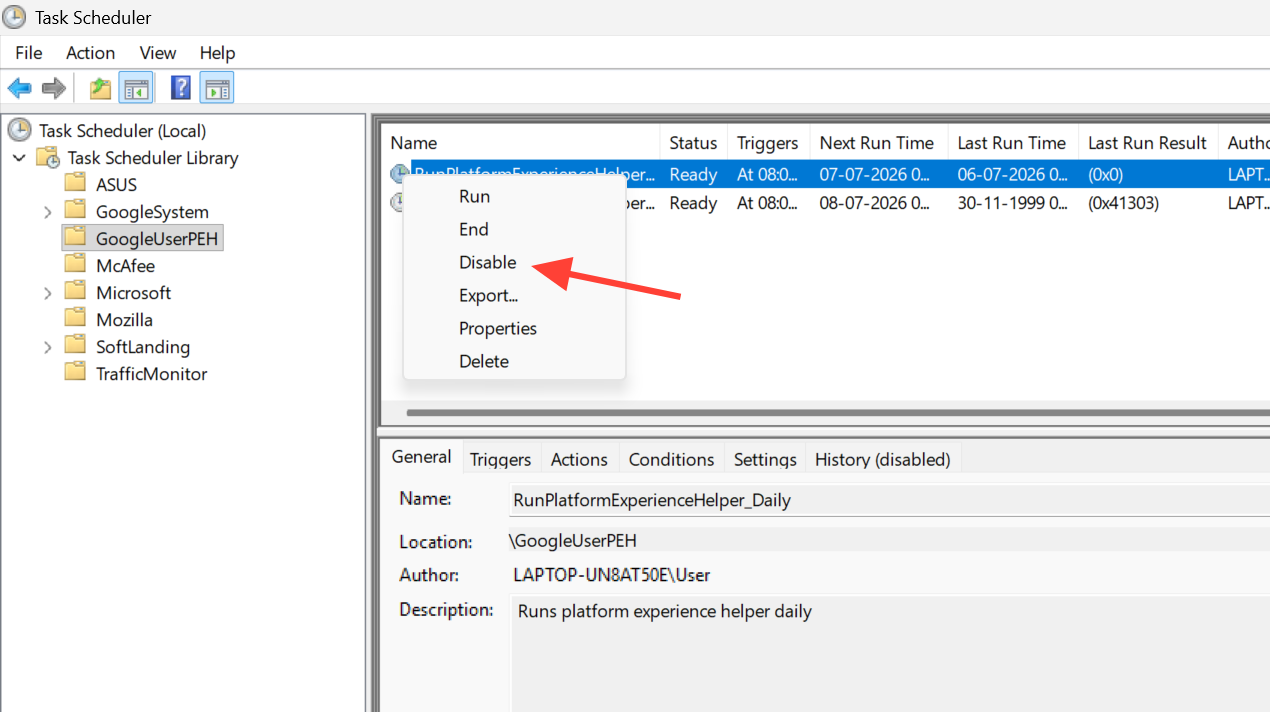Click the GoogleSystem folder icon
Viewport: 1270px width, 712px height.
click(75, 211)
